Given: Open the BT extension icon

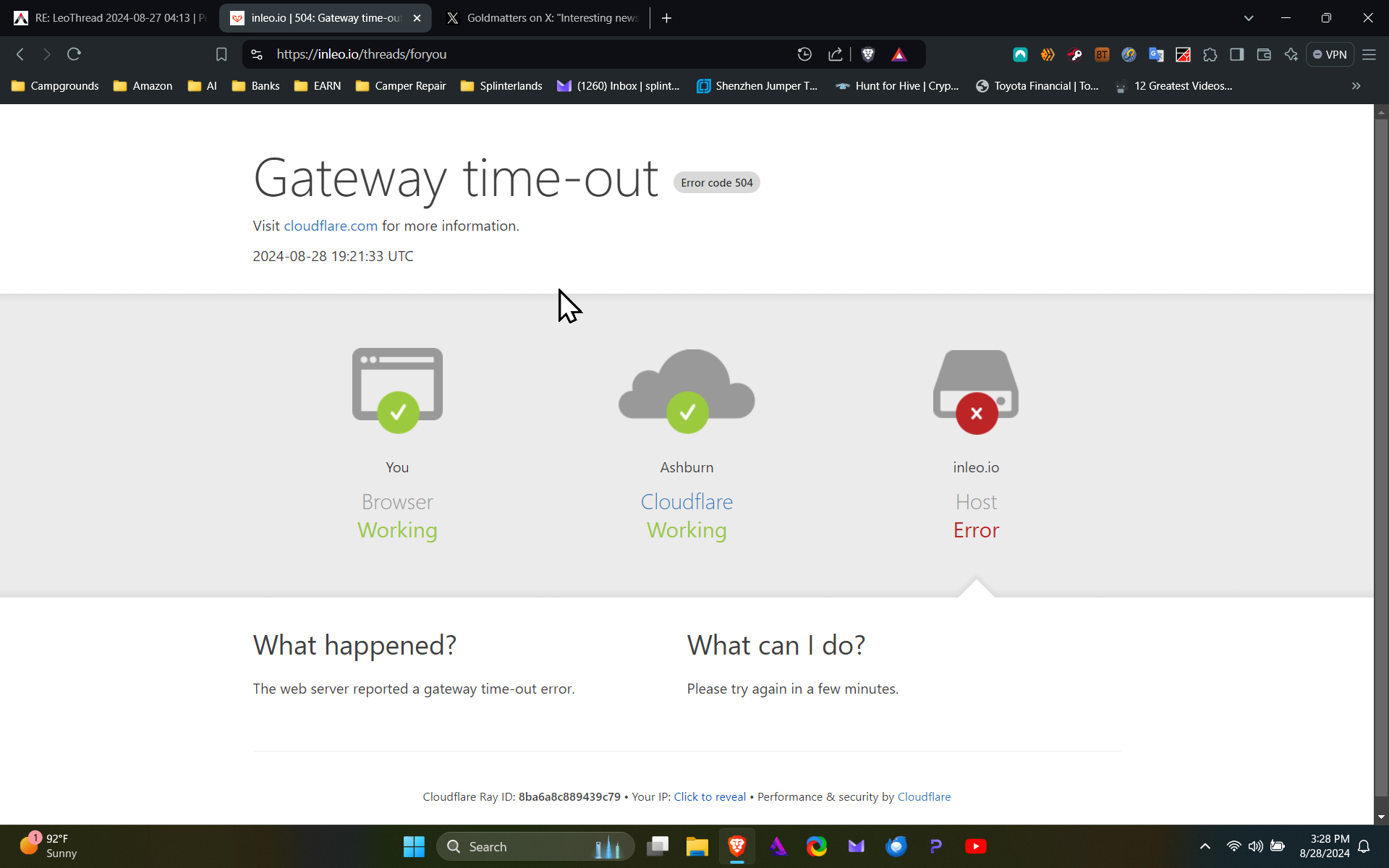Looking at the screenshot, I should click(1102, 54).
